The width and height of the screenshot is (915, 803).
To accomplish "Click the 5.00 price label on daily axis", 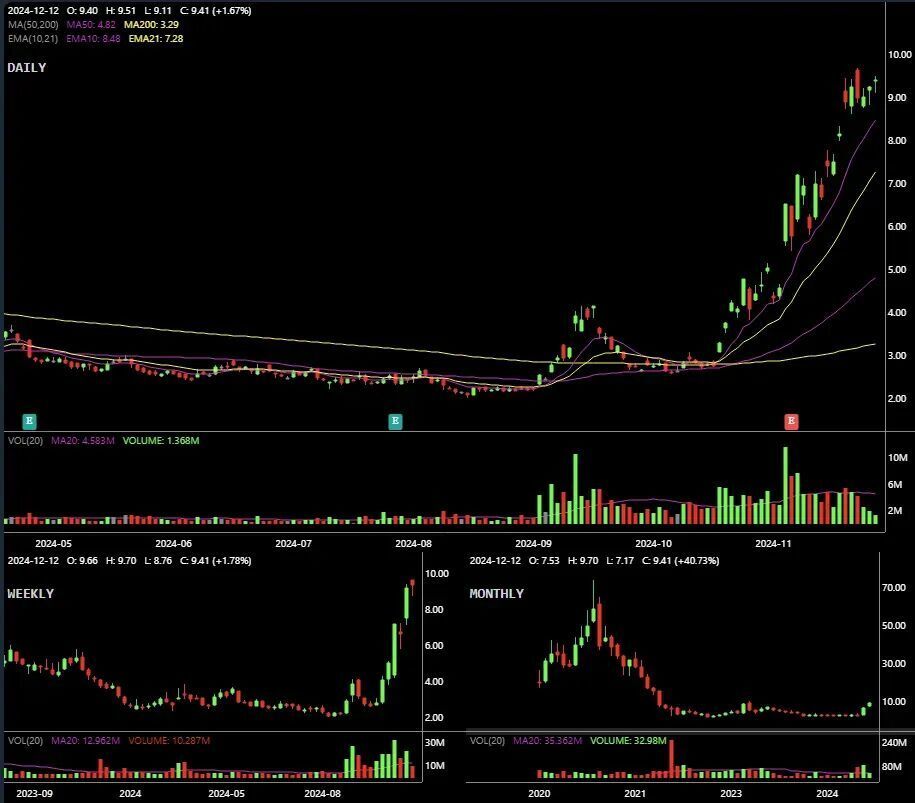I will (897, 270).
